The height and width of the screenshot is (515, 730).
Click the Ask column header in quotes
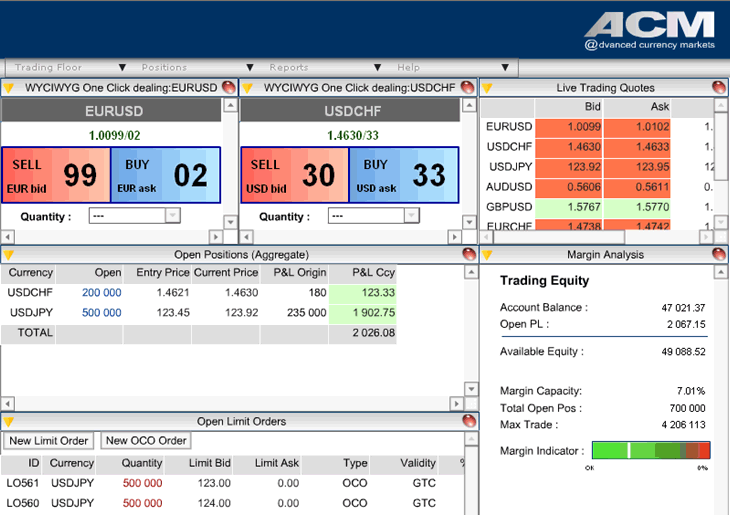637,107
